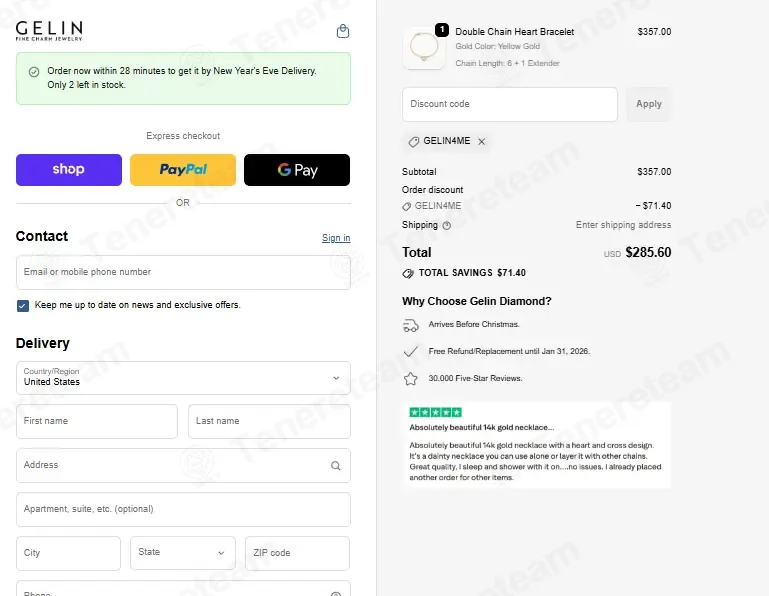
Task: Open the shopping bag cart icon
Action: (x=343, y=31)
